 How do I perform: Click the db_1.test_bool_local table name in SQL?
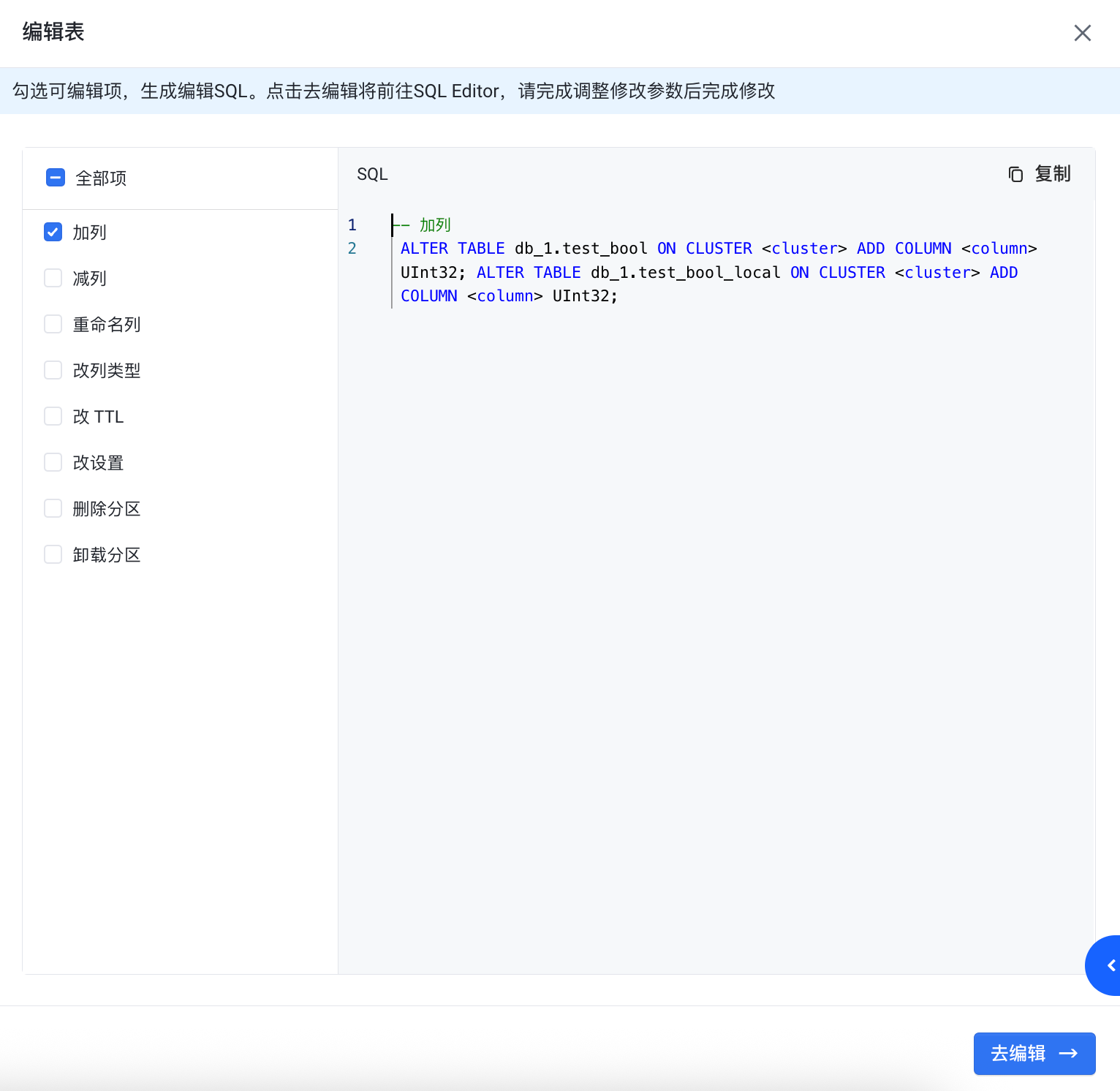685,273
